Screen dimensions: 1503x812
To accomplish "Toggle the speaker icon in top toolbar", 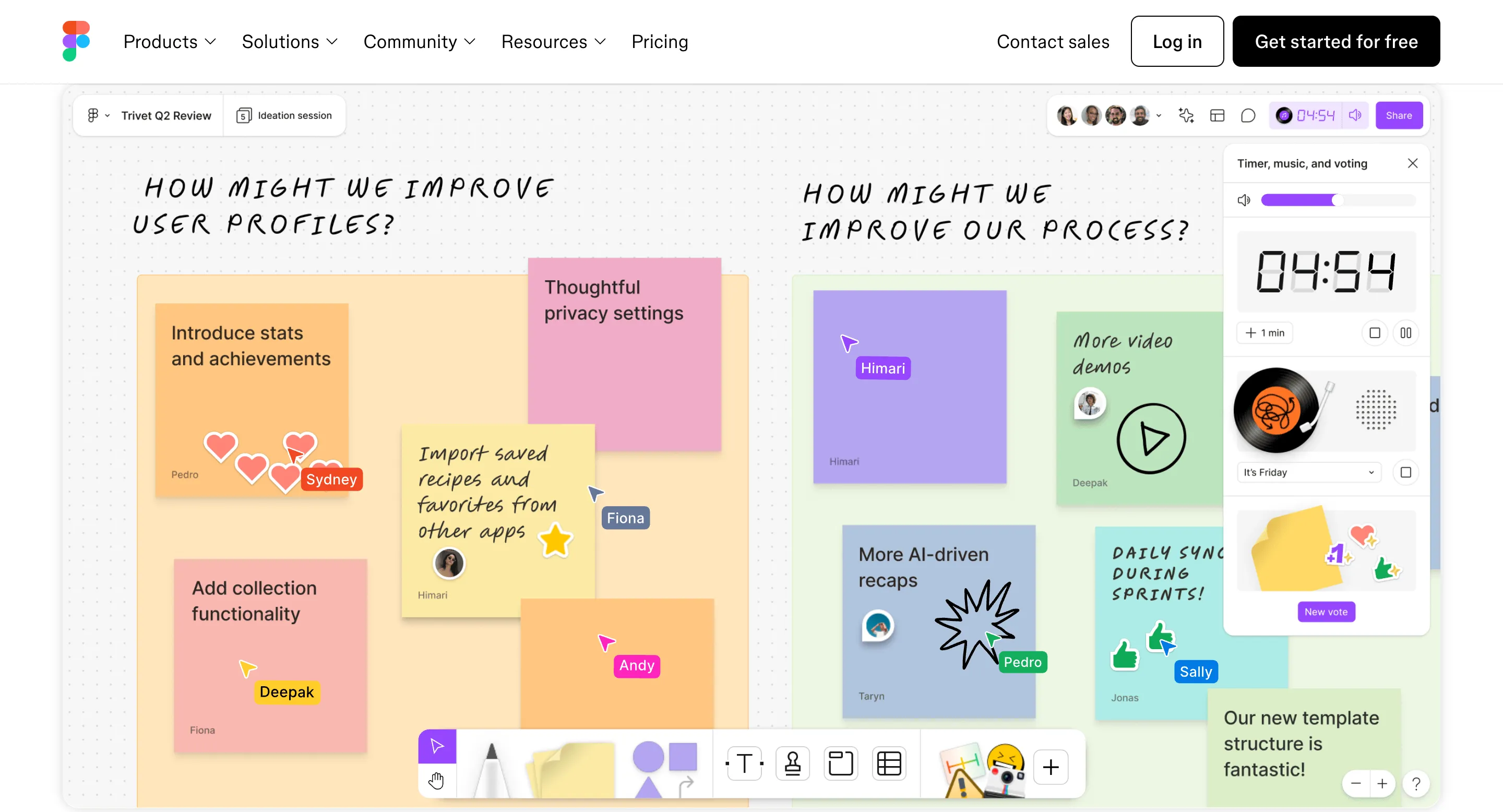I will click(x=1355, y=115).
